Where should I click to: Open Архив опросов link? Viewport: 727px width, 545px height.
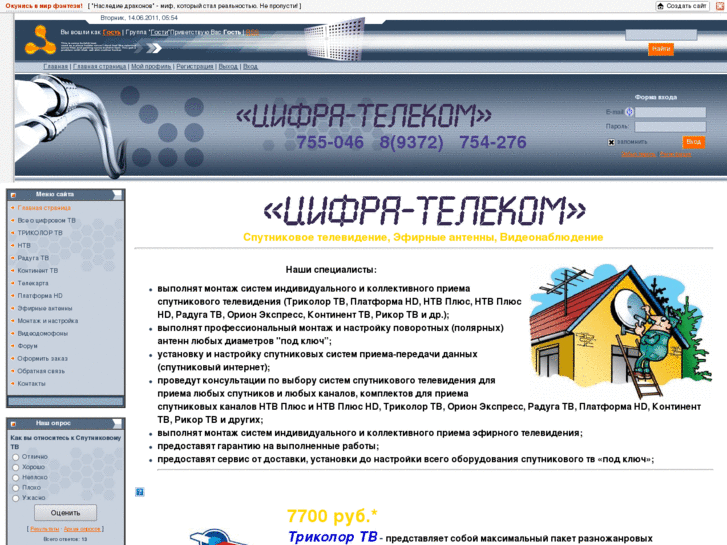82,529
